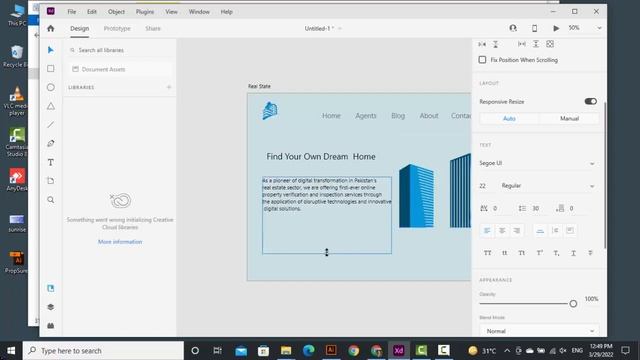Set text to Auto Width
This screenshot has width=640, height=360.
coord(540,231)
